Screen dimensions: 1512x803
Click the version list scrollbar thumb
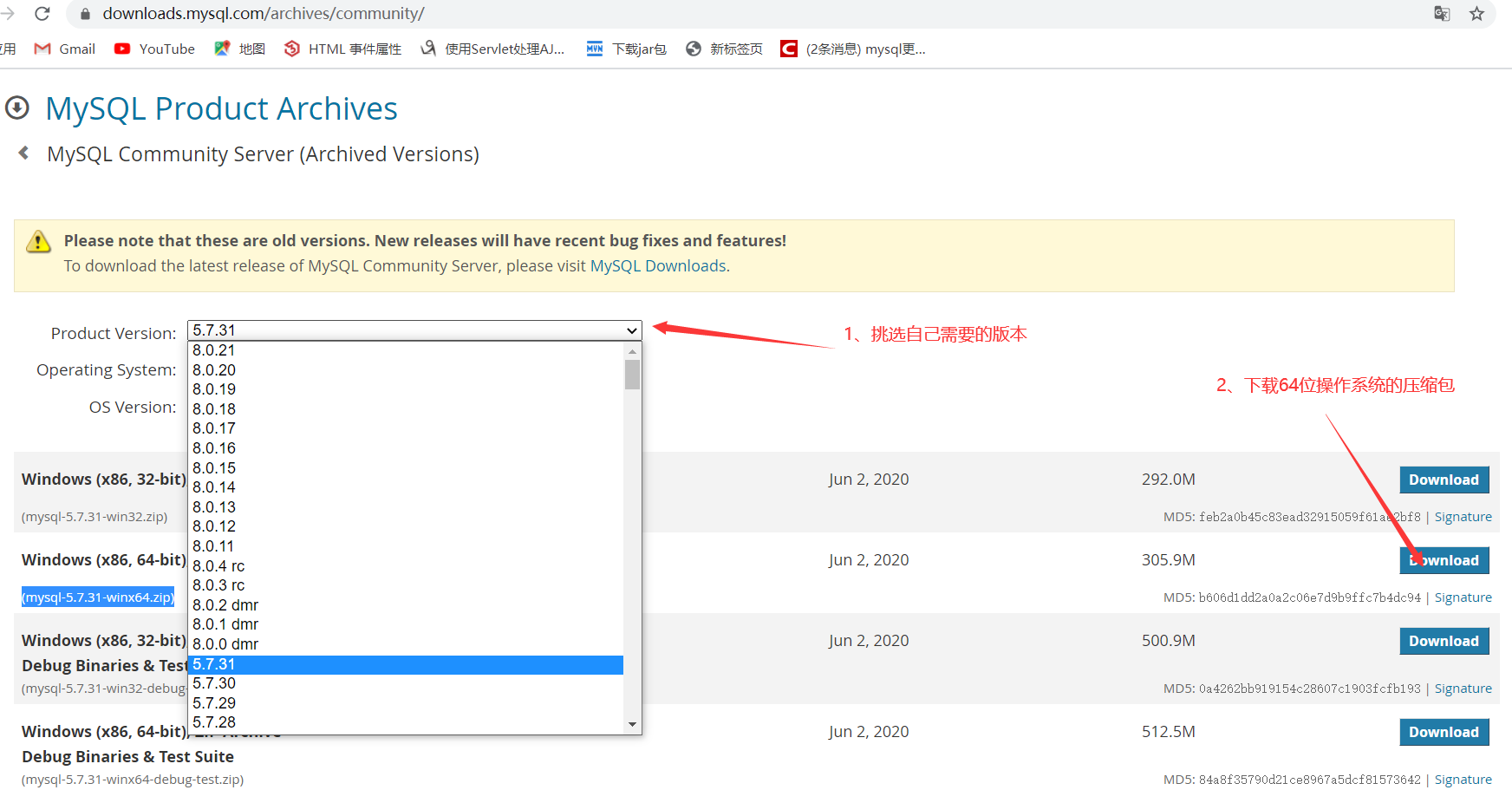632,375
